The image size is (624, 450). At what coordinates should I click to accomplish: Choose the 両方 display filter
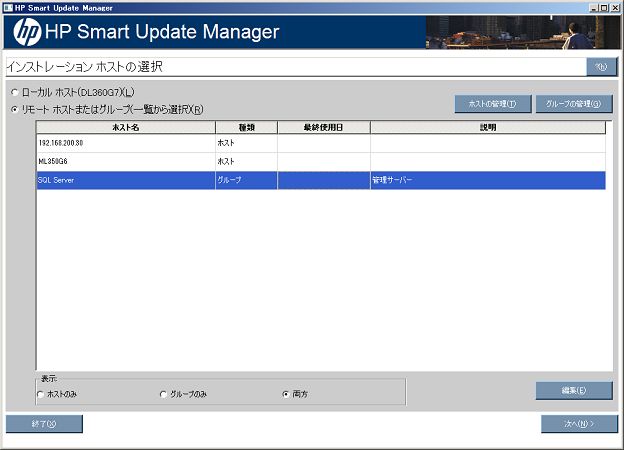tap(286, 395)
